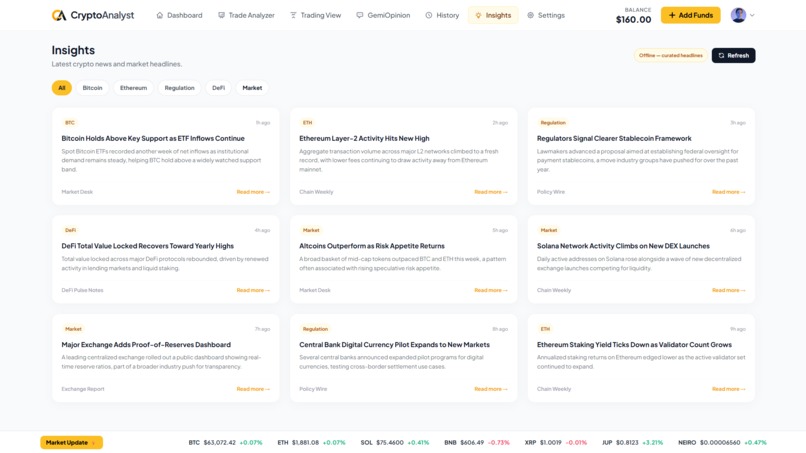Read more on DeFi Total Value Locked article
This screenshot has width=806, height=453.
tap(253, 291)
